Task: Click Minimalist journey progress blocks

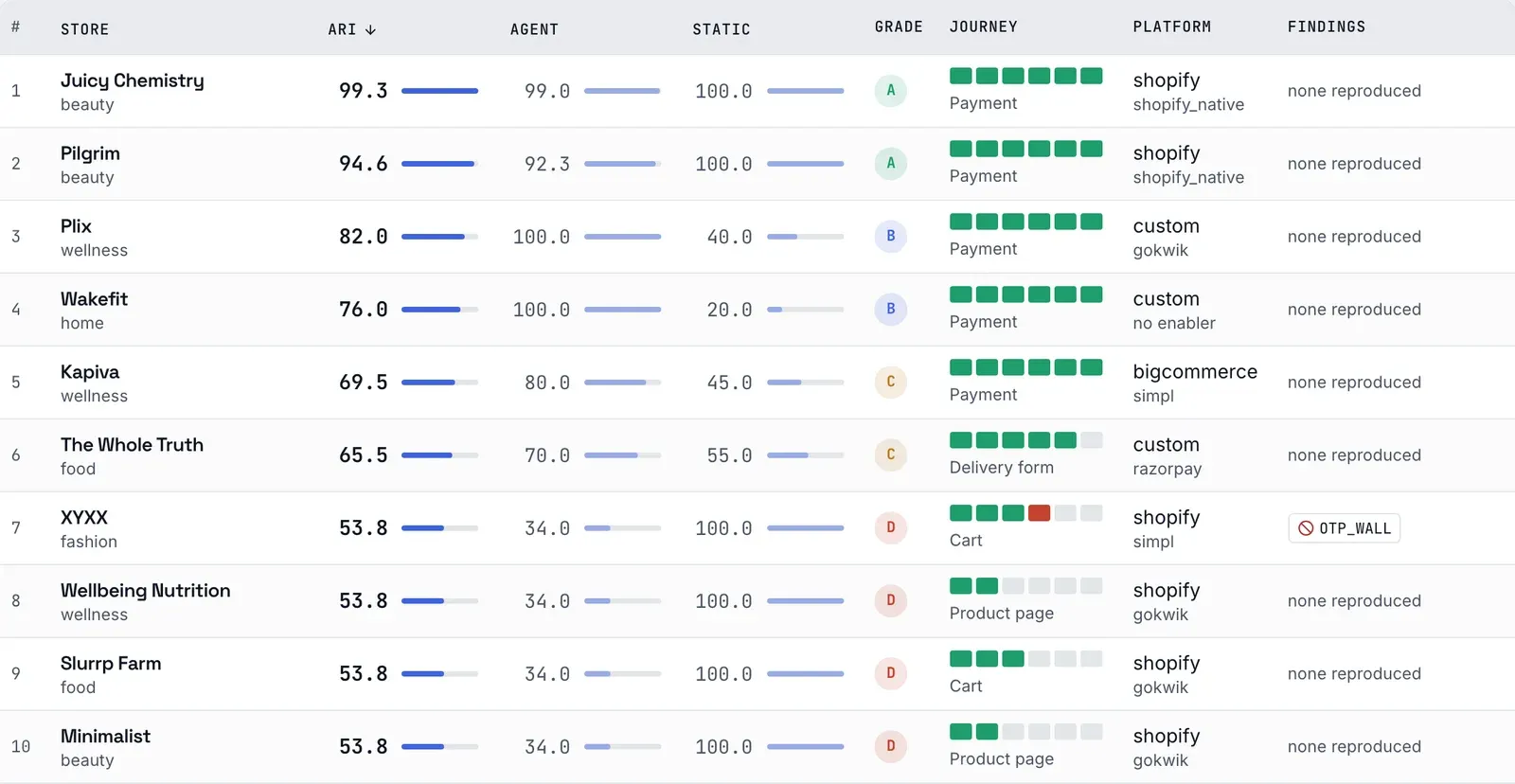Action: click(1025, 732)
